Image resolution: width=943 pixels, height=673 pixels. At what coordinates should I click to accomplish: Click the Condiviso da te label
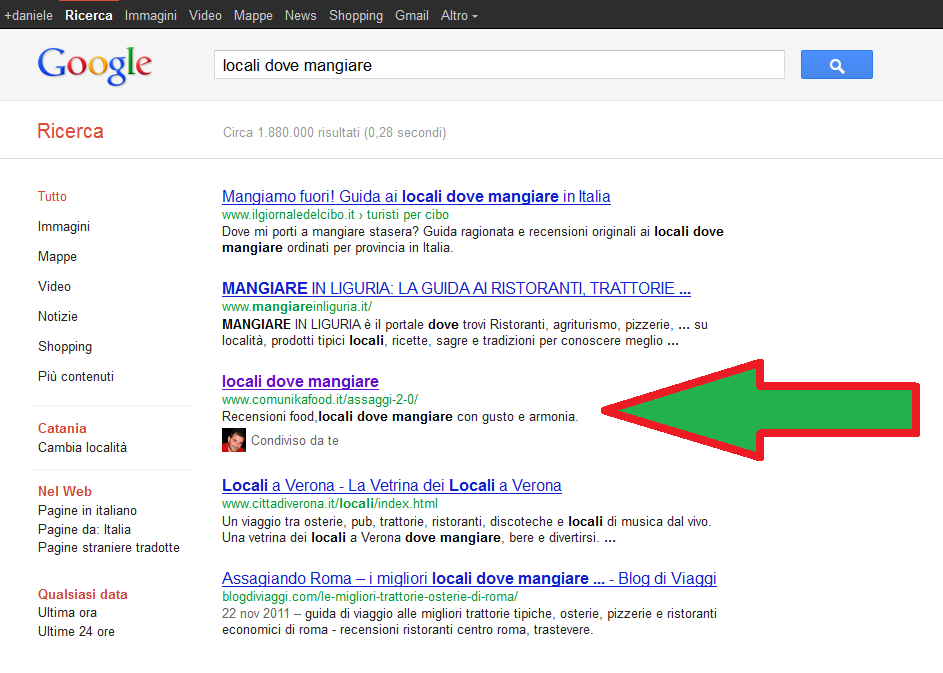point(295,441)
